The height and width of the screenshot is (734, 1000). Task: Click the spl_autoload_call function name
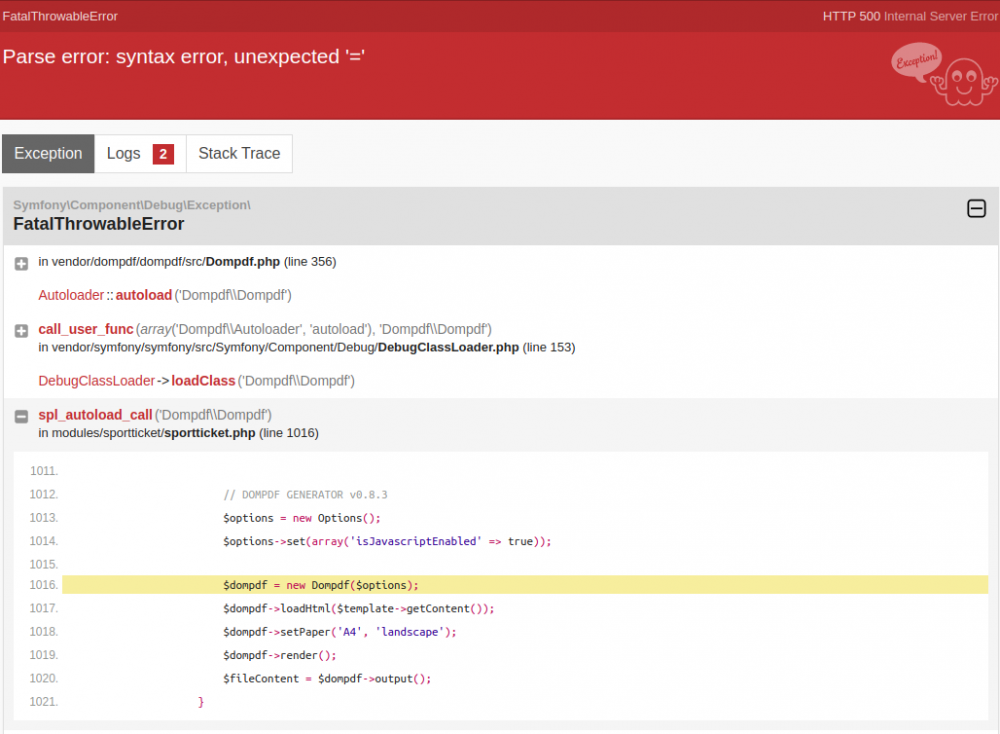95,415
